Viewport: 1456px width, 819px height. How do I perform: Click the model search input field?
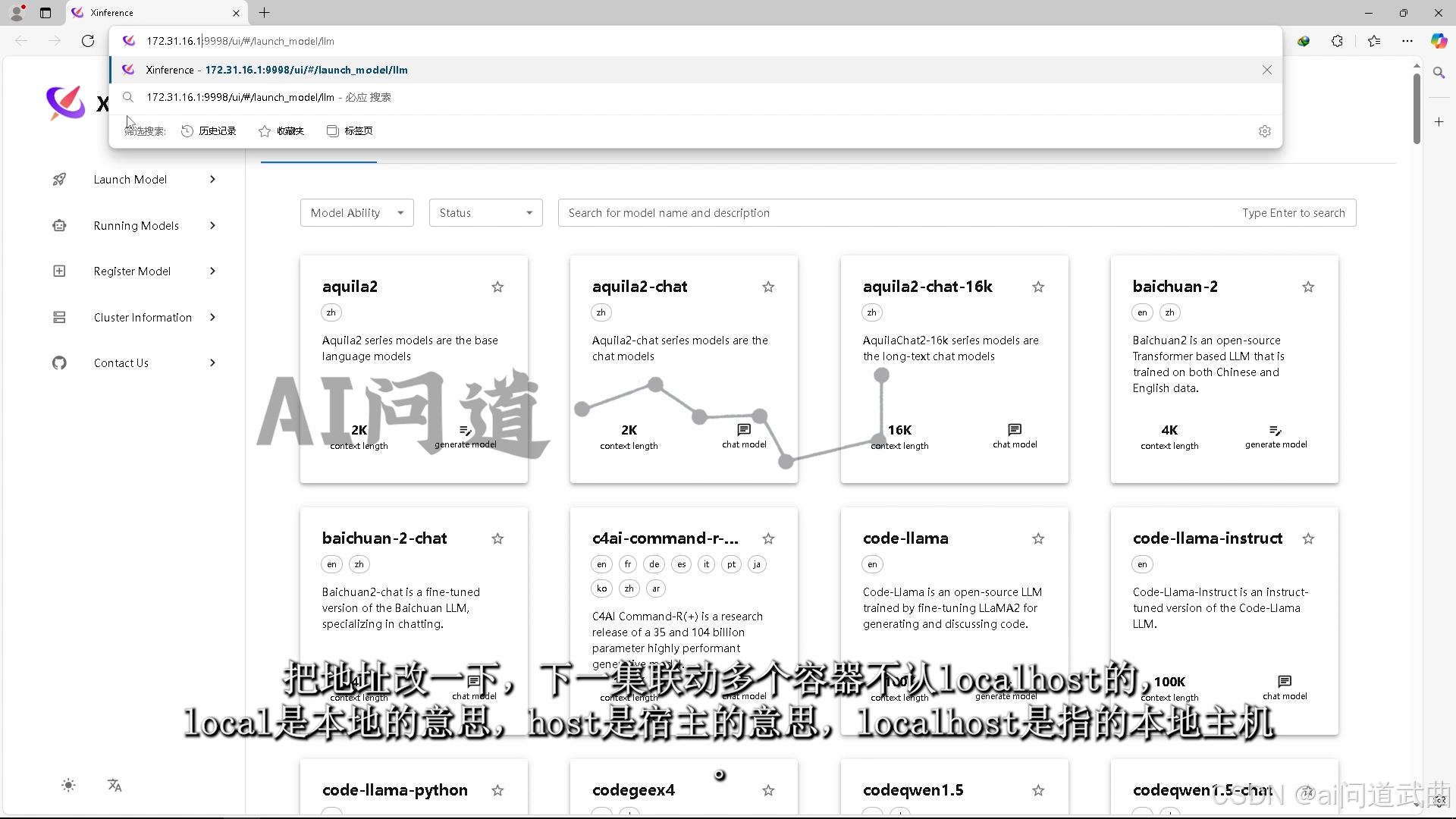click(x=895, y=213)
